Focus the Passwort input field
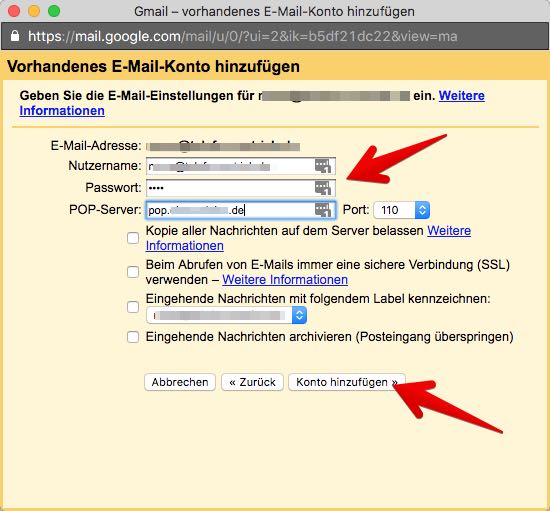 pos(241,188)
